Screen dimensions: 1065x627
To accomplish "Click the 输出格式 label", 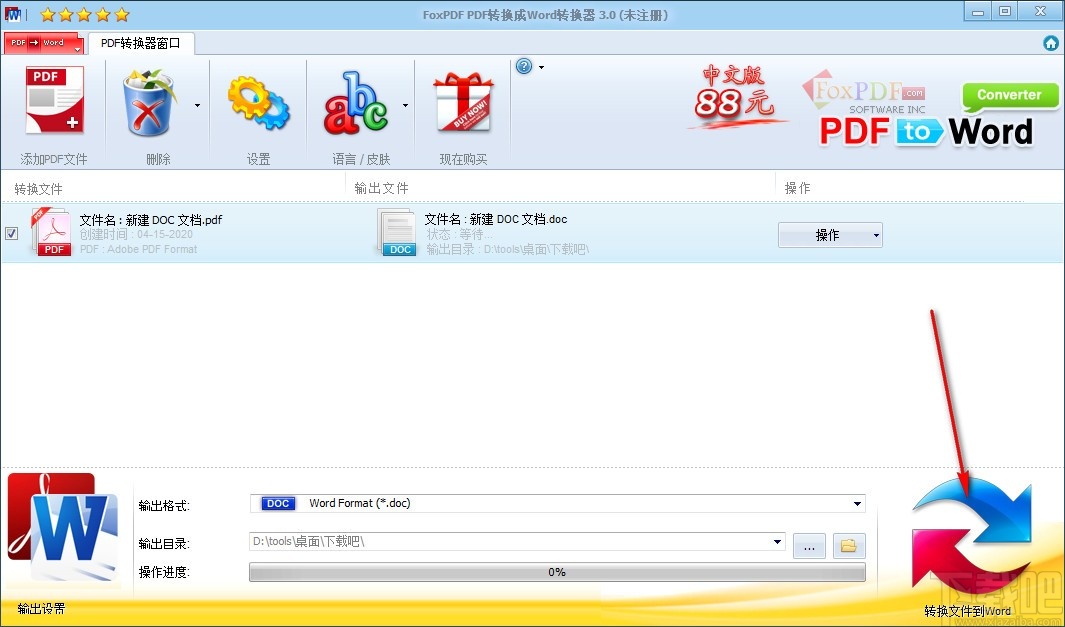I will [x=164, y=505].
